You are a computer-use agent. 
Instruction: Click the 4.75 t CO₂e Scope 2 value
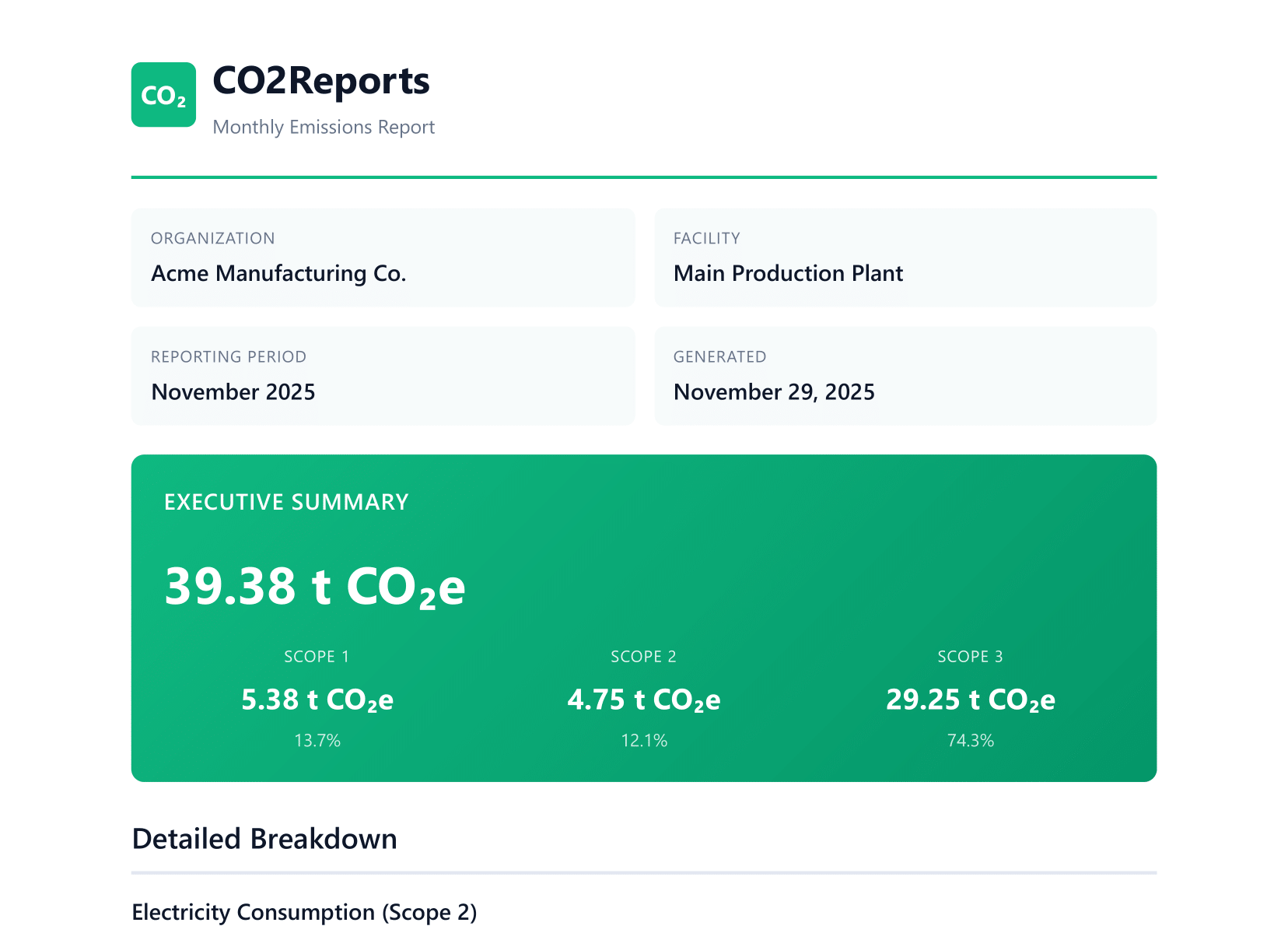pyautogui.click(x=644, y=700)
